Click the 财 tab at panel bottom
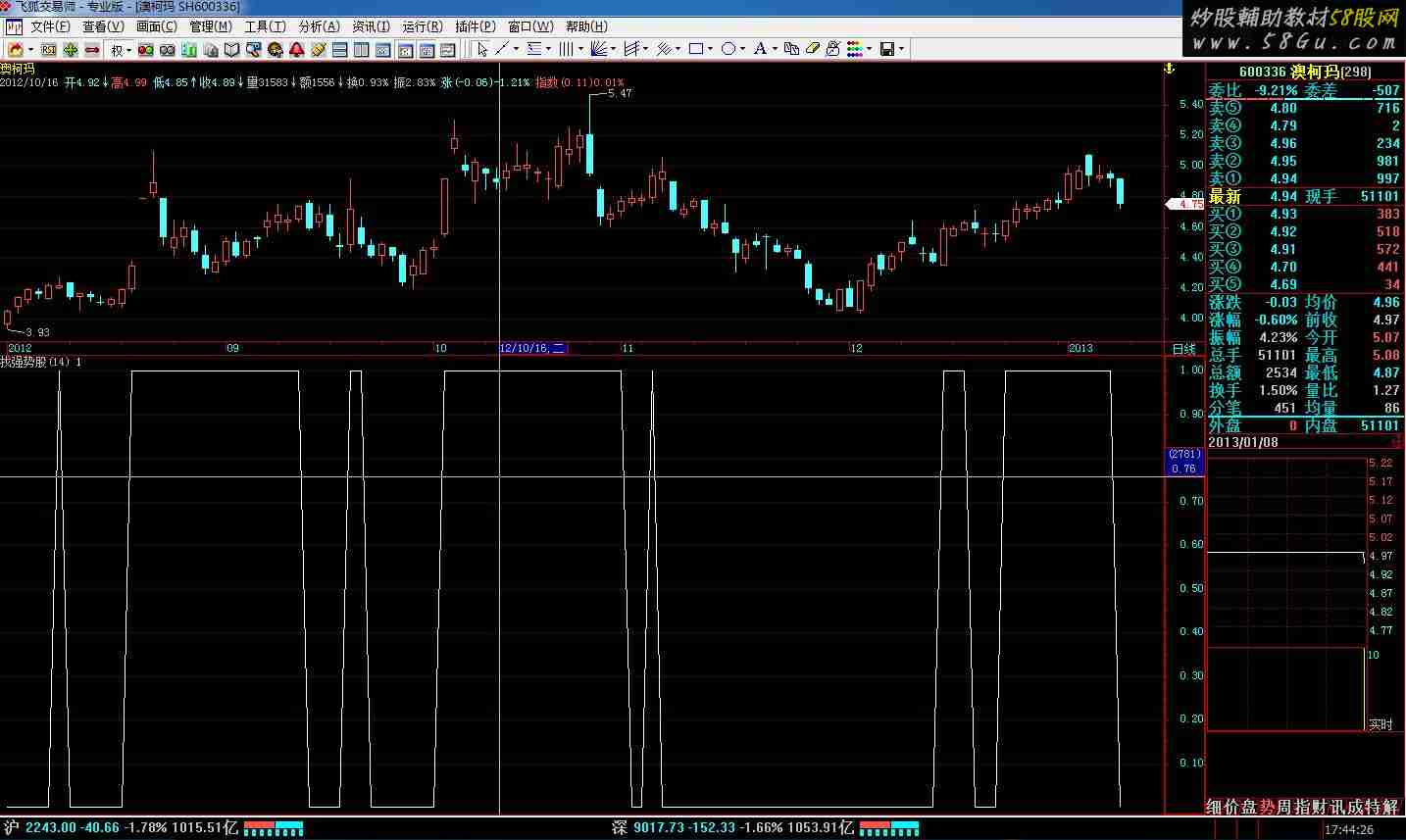Screen dimensions: 1406x840 click(1320, 807)
